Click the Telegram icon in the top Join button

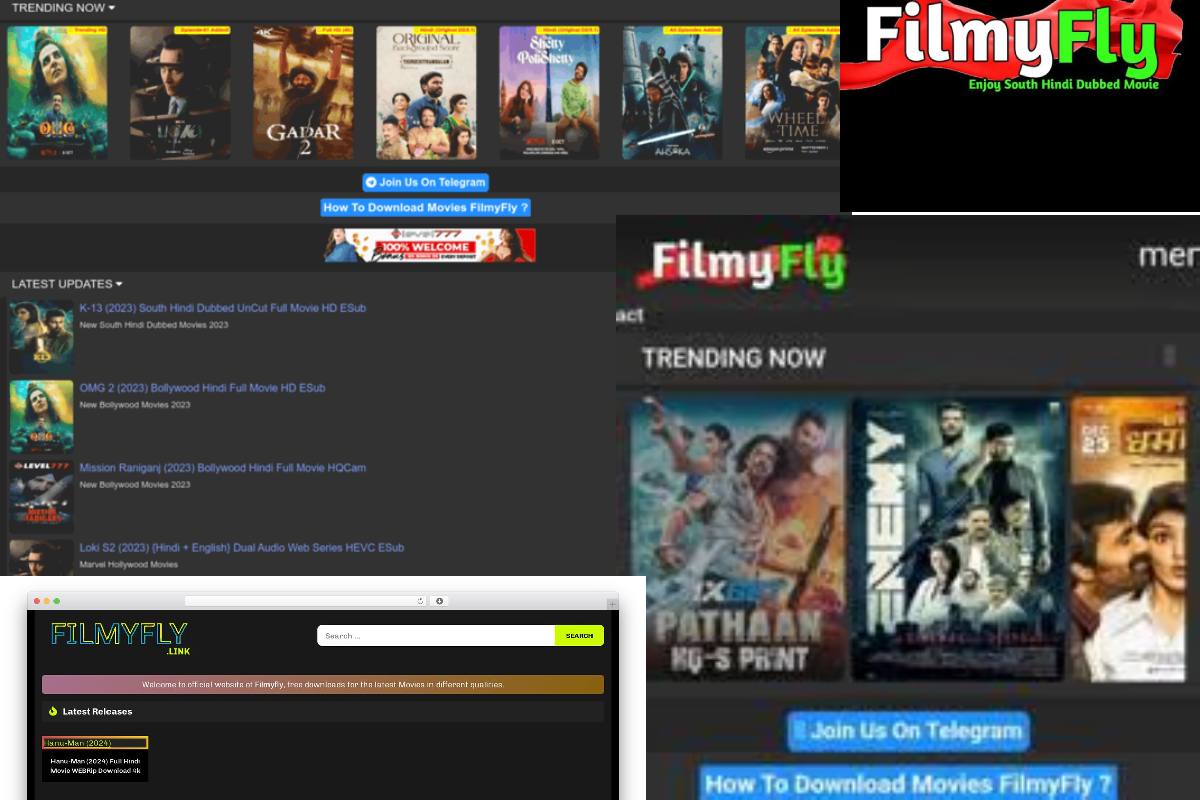click(x=371, y=182)
